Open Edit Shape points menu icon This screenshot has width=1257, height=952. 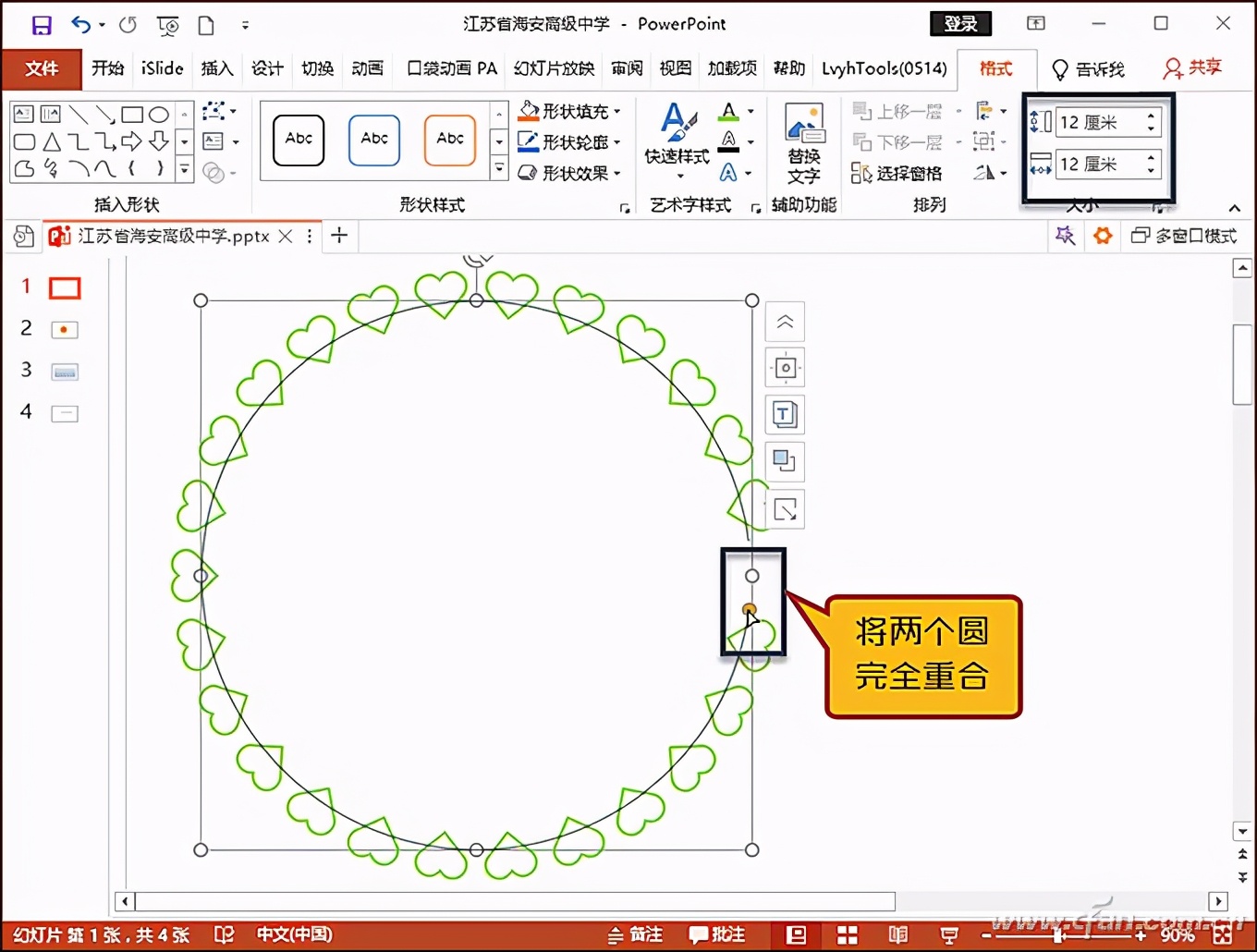point(214,111)
